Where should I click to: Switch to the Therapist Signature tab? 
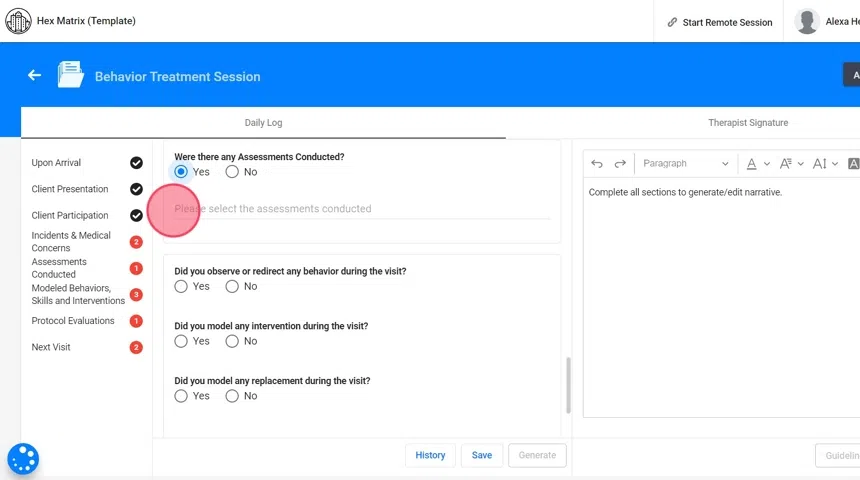point(747,122)
